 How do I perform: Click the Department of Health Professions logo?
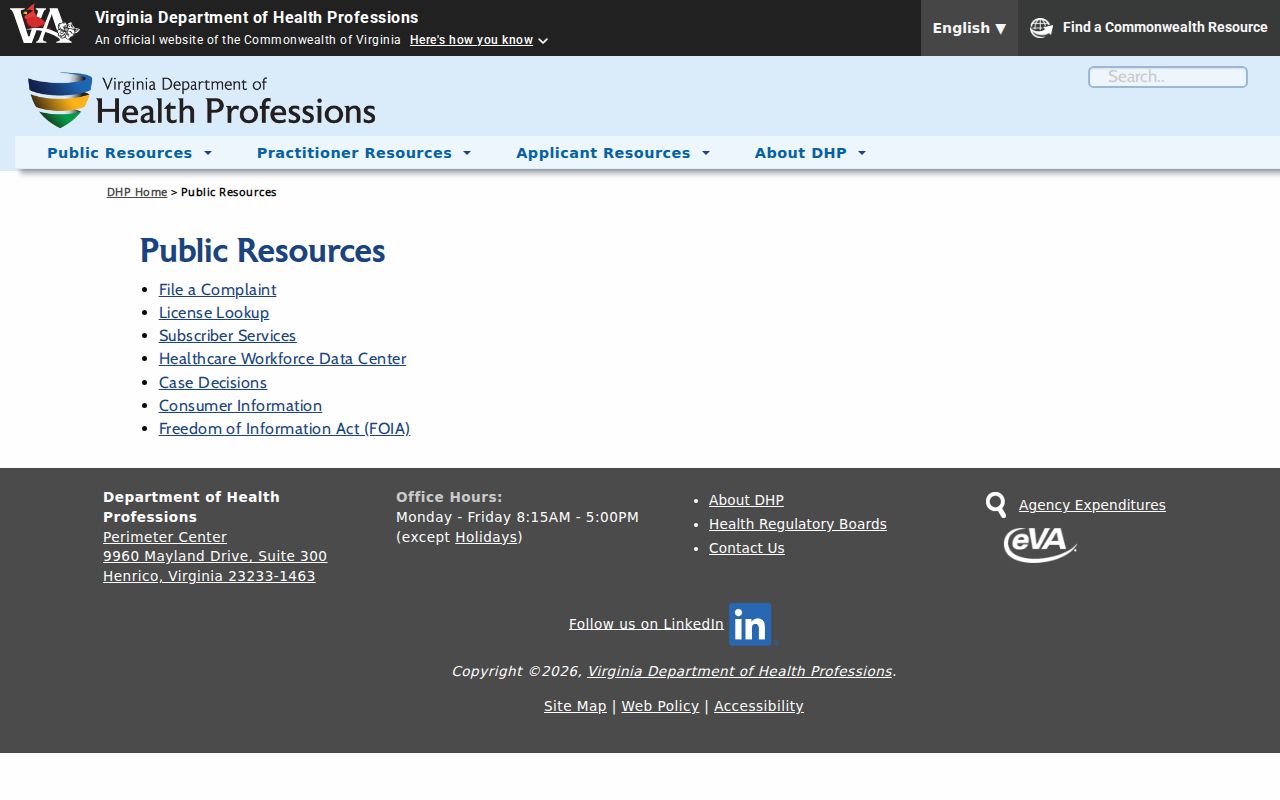coord(202,100)
